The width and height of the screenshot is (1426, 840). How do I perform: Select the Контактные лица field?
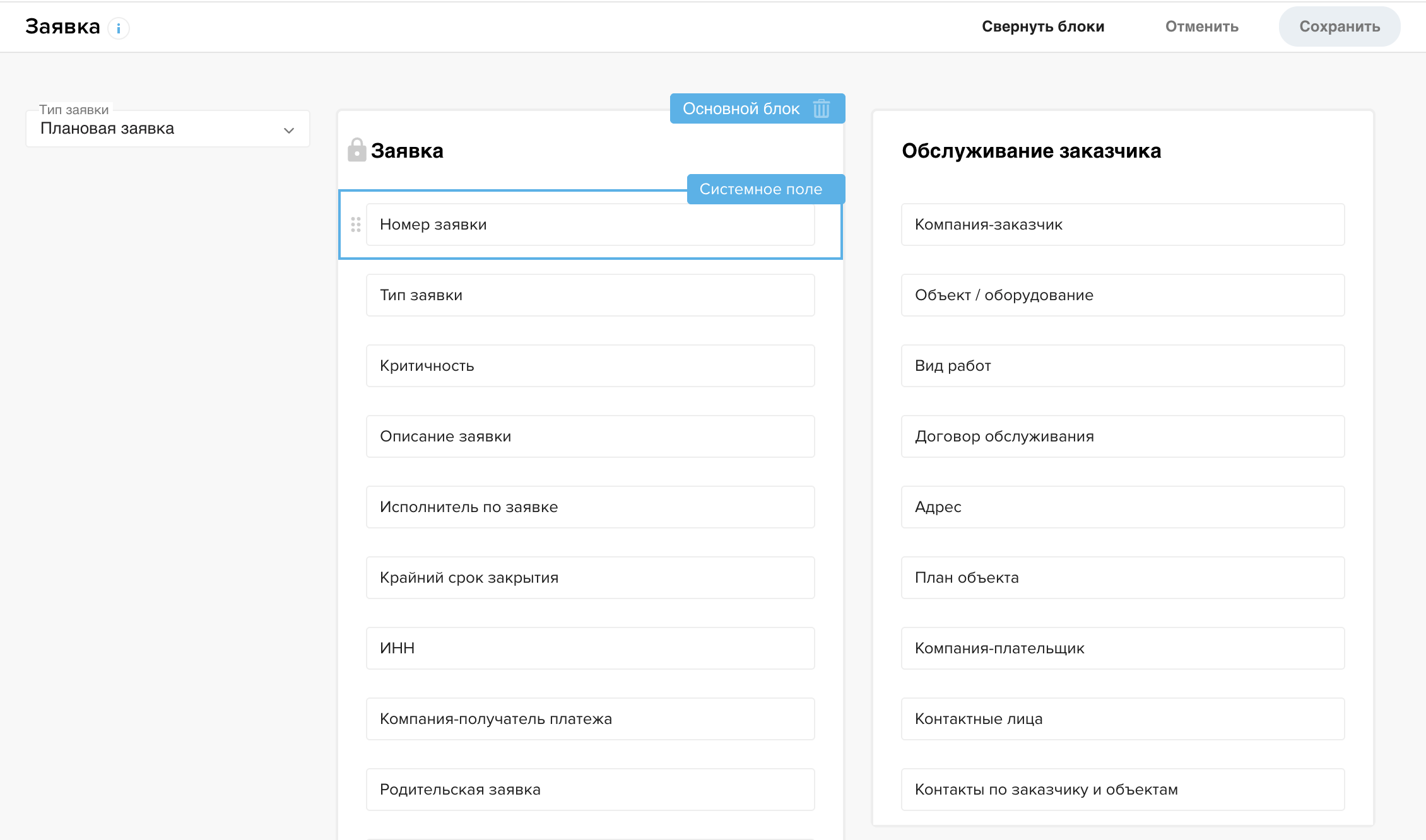(x=1123, y=719)
